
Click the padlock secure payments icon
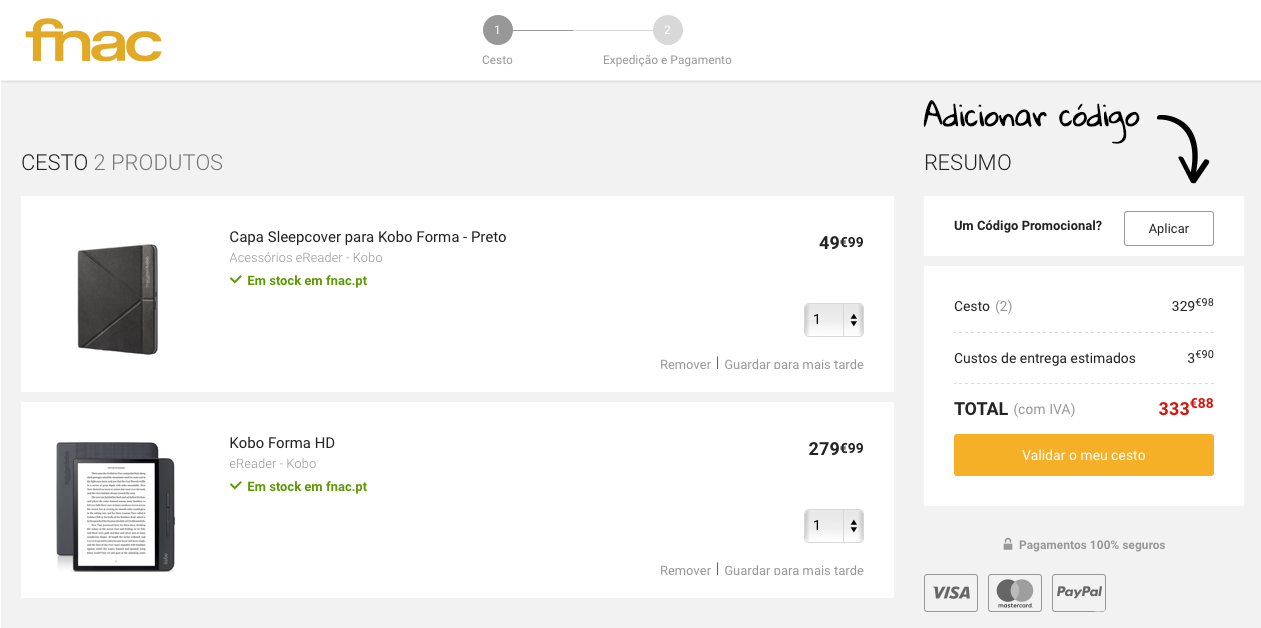click(1008, 545)
